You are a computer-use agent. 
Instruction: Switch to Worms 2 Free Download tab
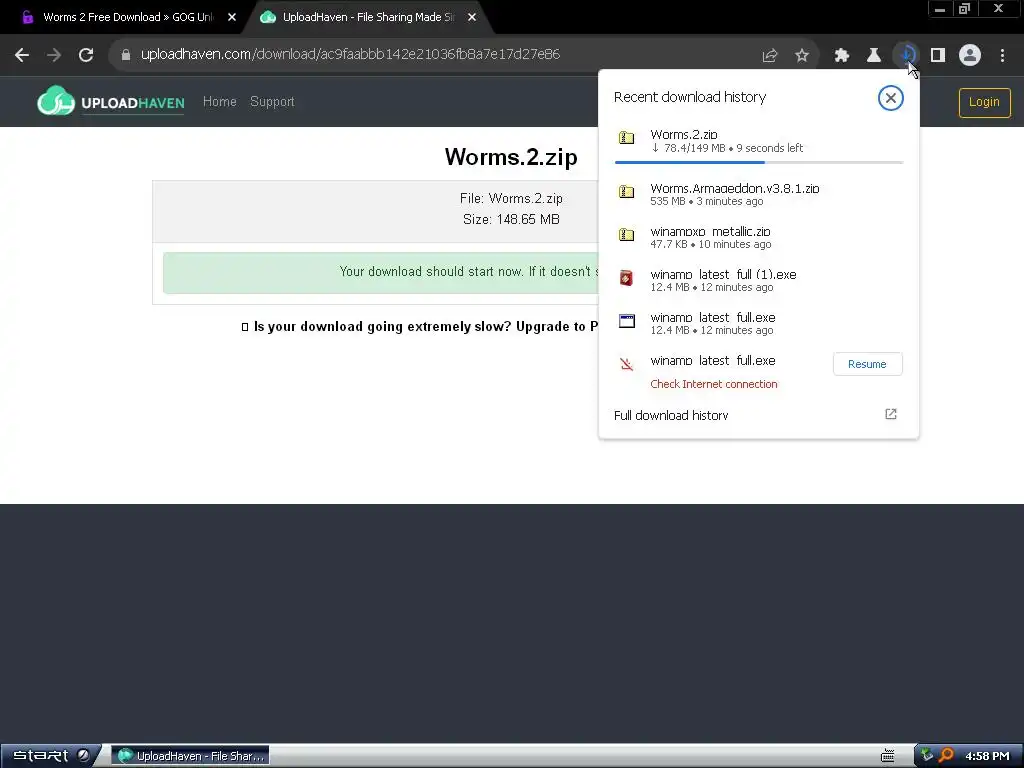point(128,18)
